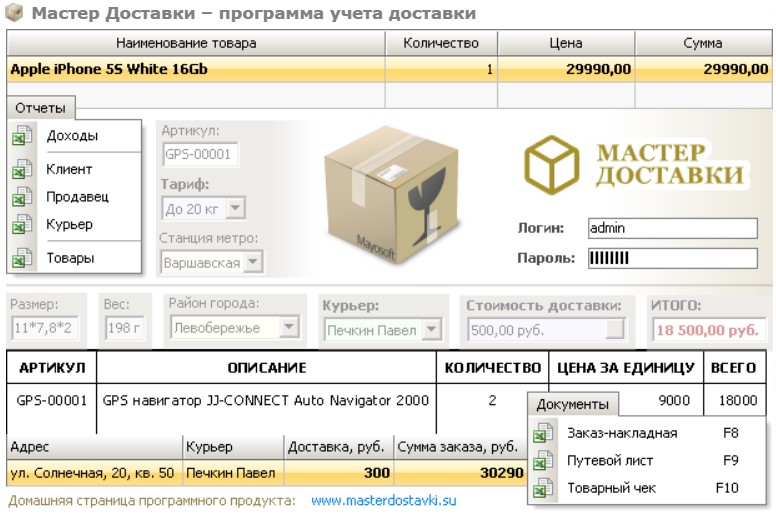776x521 pixels.
Task: Choose Заказ-накладная F8 document
Action: [647, 433]
